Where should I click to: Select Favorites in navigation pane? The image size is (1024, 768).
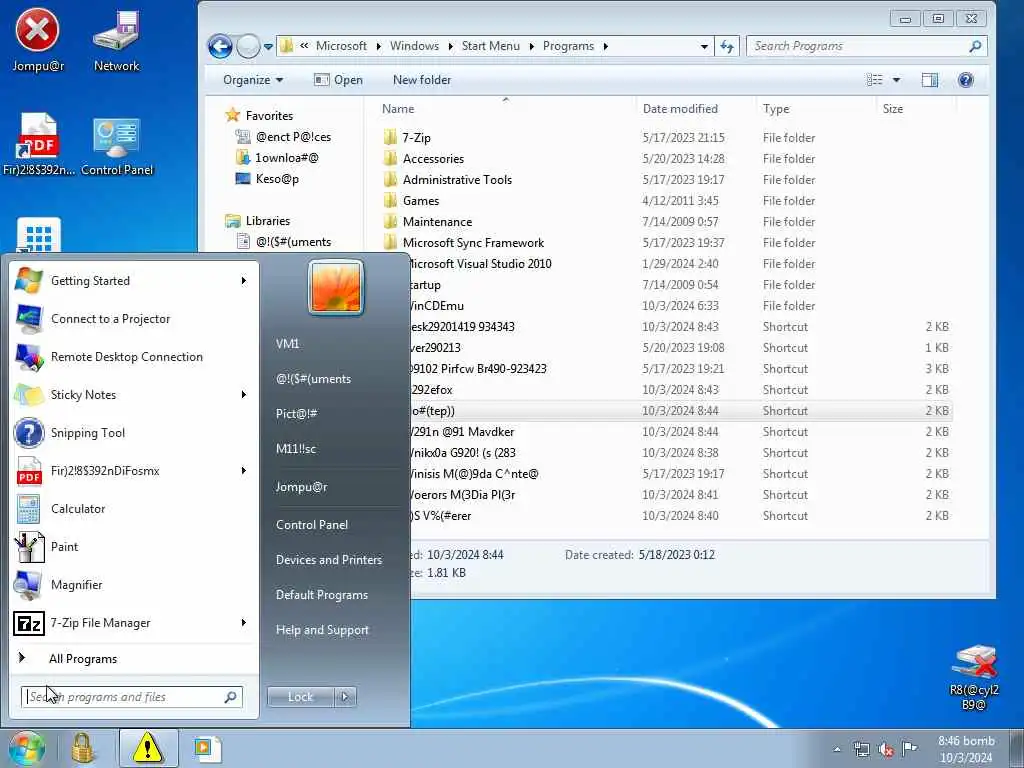[x=269, y=116]
